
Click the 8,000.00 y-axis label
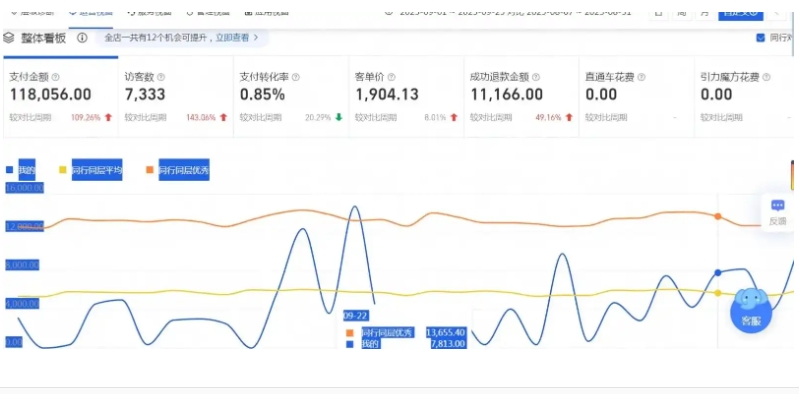(x=22, y=266)
